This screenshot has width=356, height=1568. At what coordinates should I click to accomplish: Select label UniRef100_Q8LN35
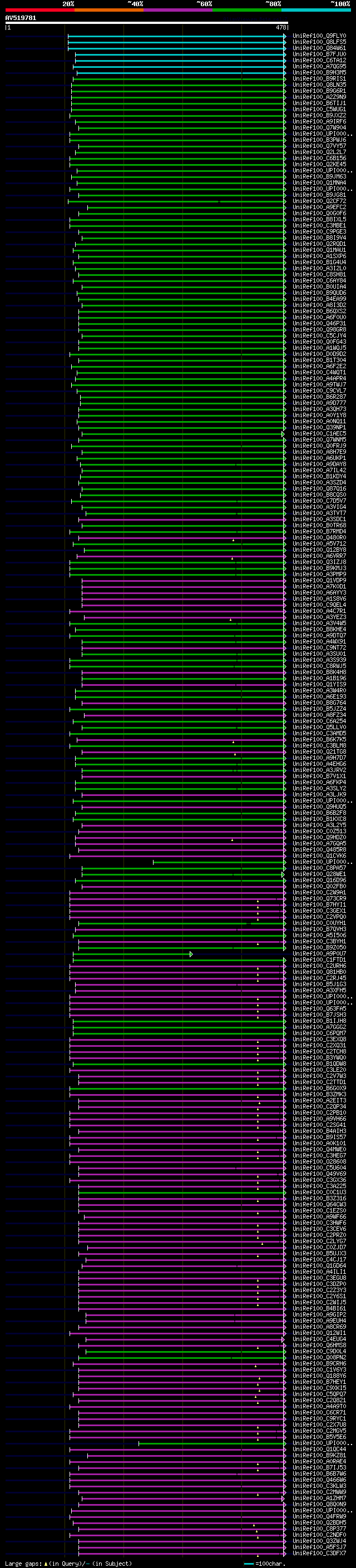click(x=319, y=85)
